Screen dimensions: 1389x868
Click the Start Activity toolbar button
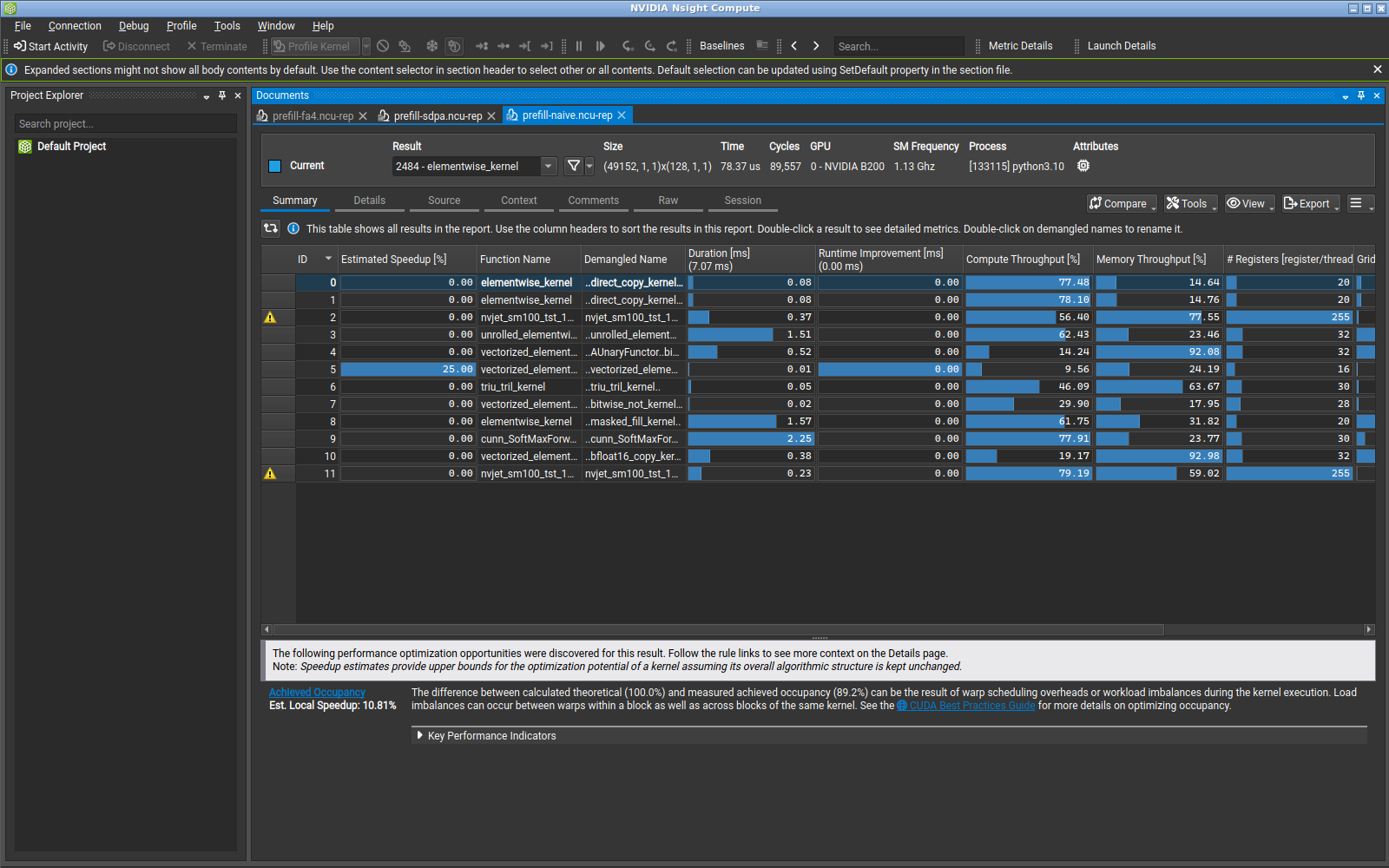click(50, 46)
